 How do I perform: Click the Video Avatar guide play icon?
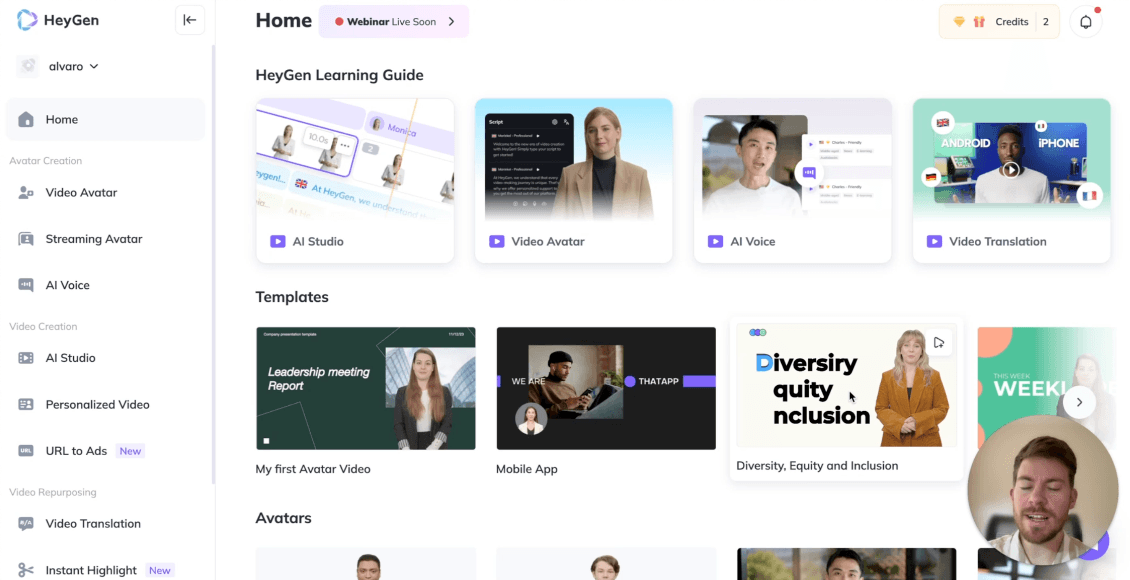coord(497,241)
